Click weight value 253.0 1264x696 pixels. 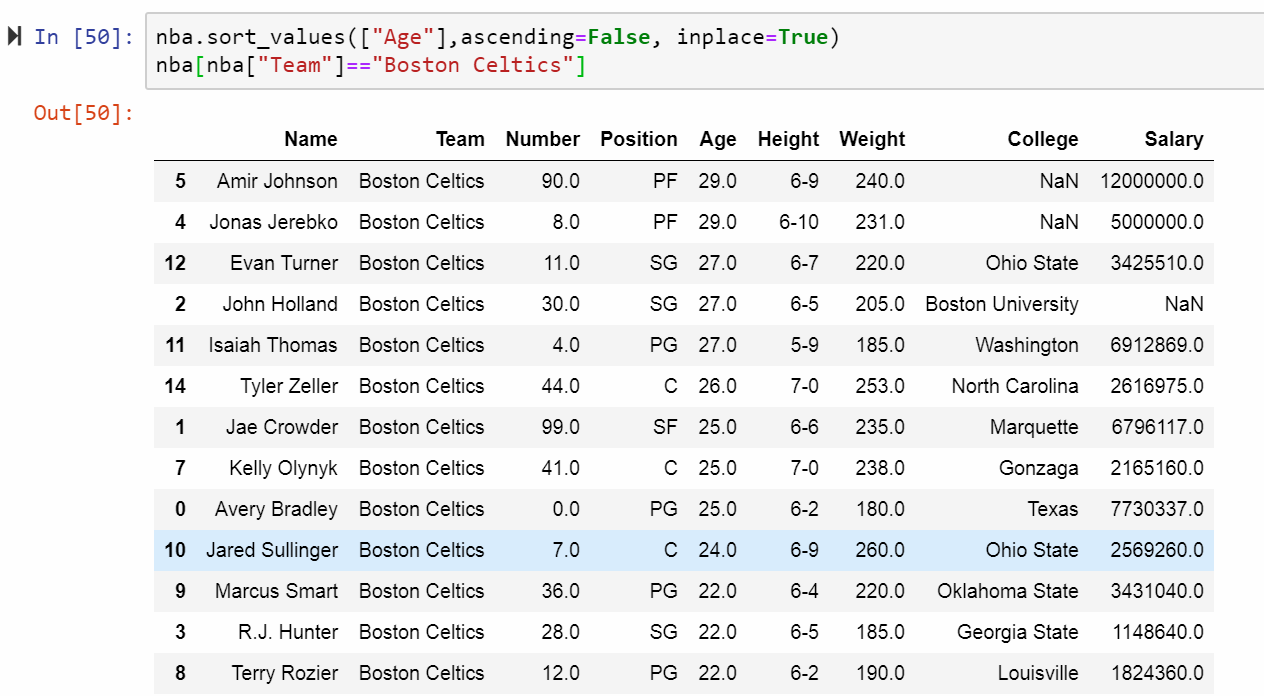click(x=881, y=386)
